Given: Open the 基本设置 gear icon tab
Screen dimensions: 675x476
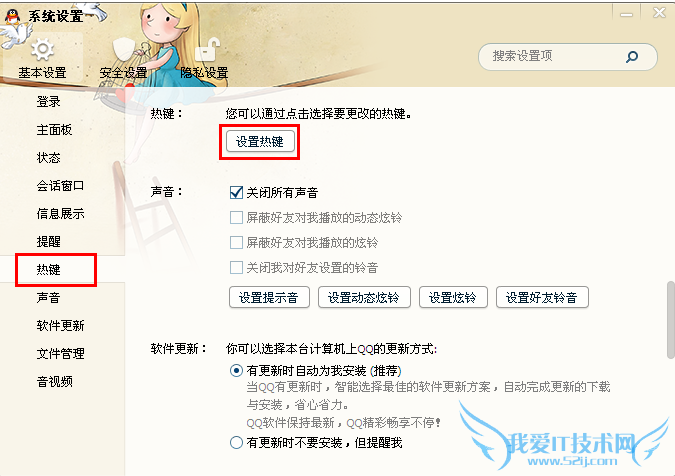Looking at the screenshot, I should point(42,58).
